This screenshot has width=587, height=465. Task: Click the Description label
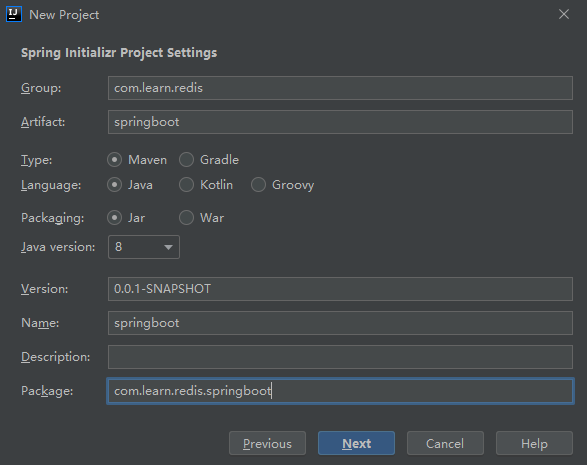pyautogui.click(x=56, y=357)
